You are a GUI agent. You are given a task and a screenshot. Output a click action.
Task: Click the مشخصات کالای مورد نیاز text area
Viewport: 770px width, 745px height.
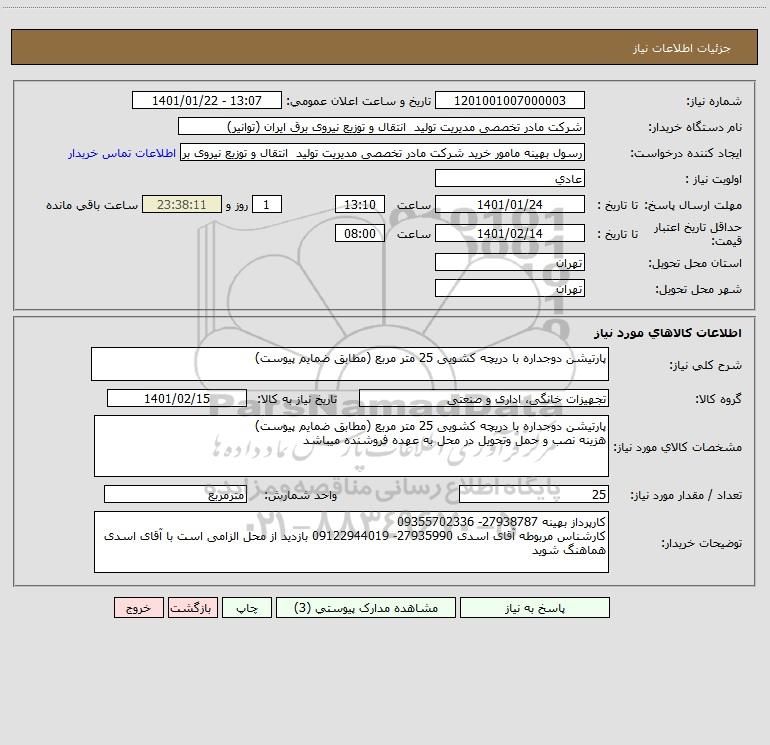(351, 446)
